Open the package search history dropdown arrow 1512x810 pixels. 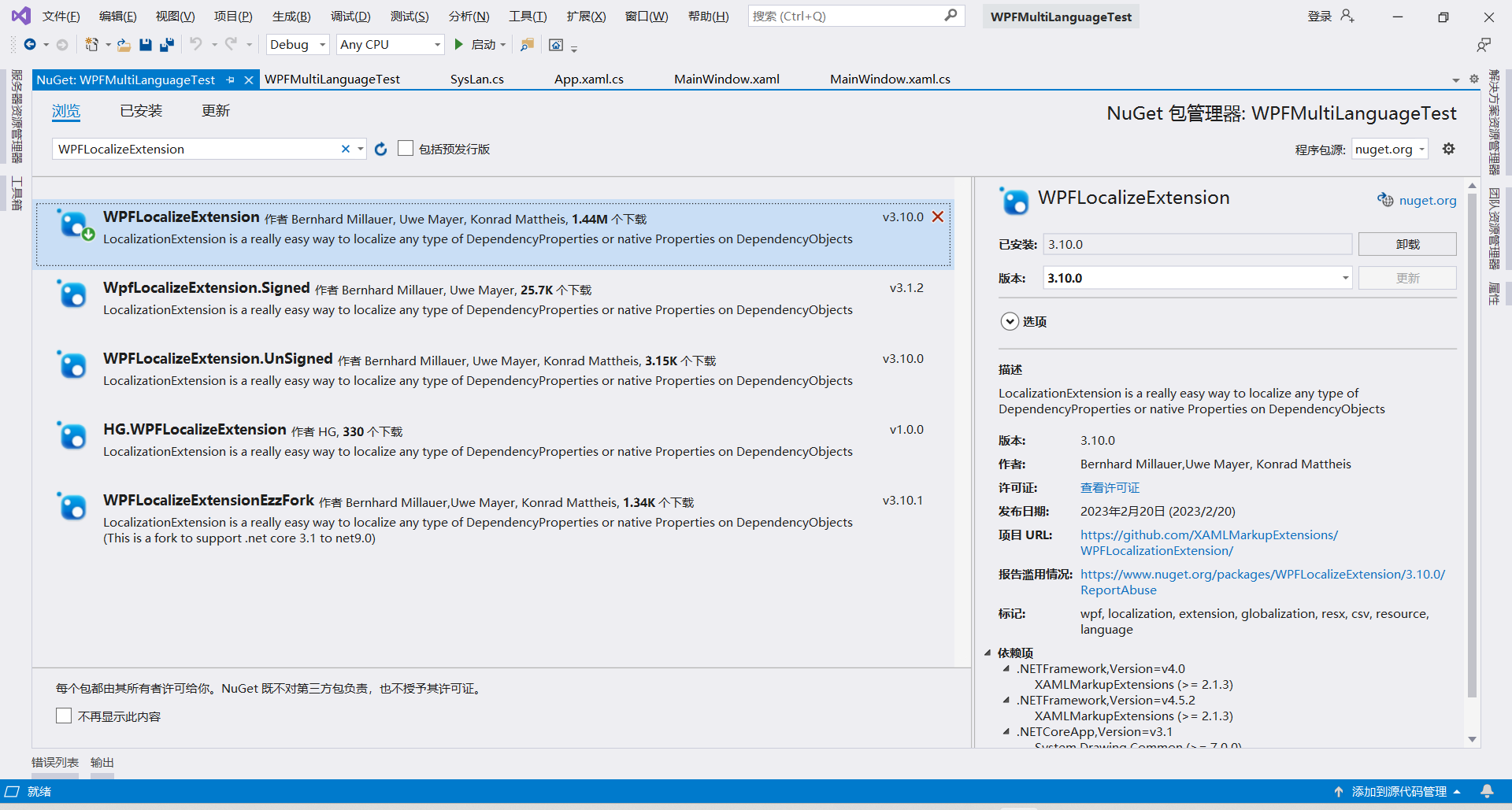point(361,149)
